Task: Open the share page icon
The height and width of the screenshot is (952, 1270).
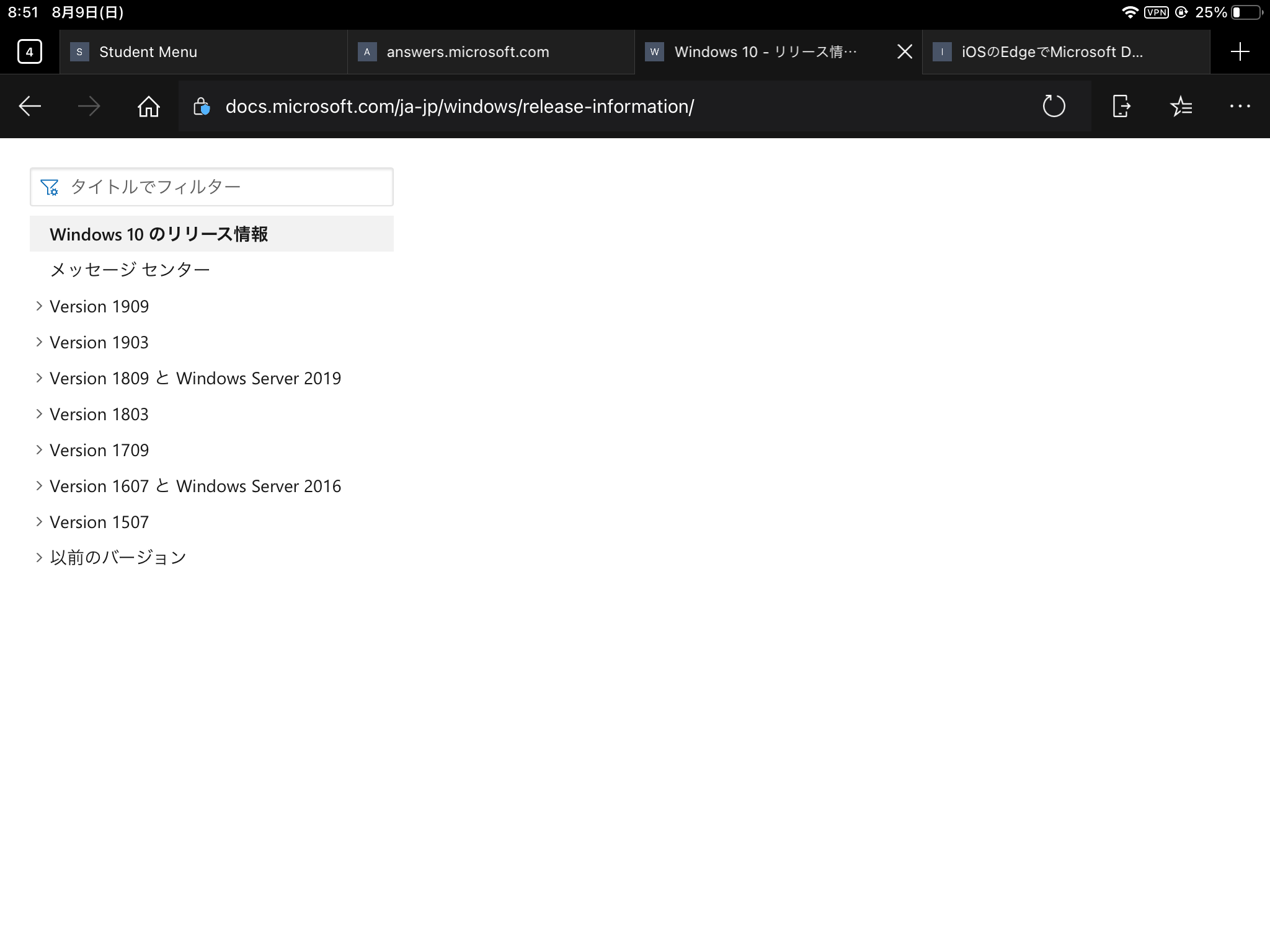Action: point(1121,107)
